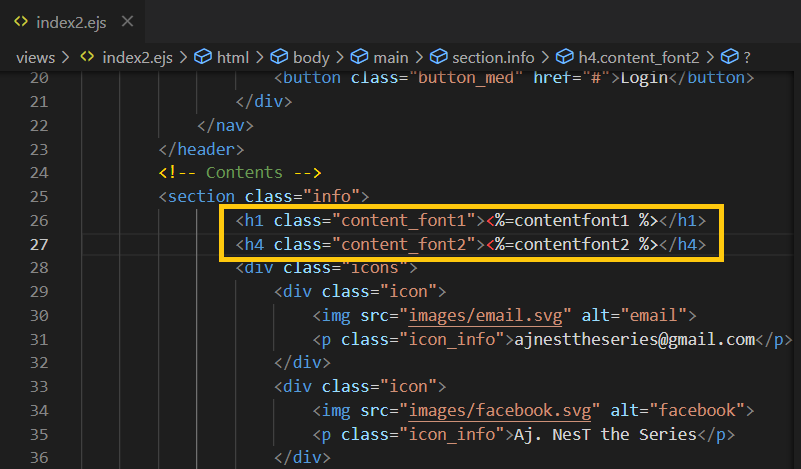The image size is (801, 469).
Task: Click the file icon on the index2.ejs tab
Action: [21, 21]
